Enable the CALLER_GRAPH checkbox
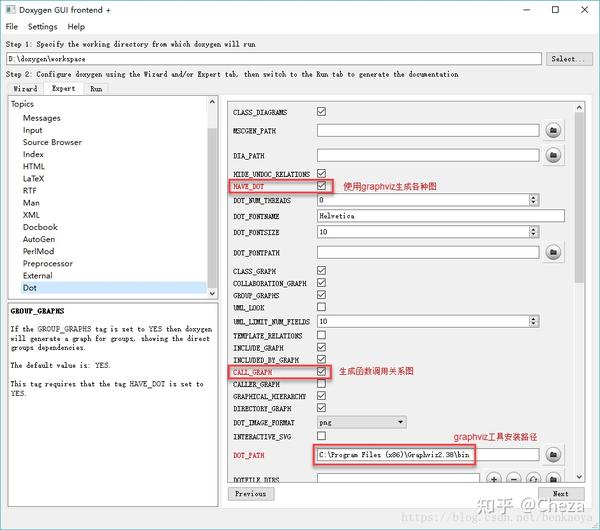The image size is (600, 530). (321, 384)
